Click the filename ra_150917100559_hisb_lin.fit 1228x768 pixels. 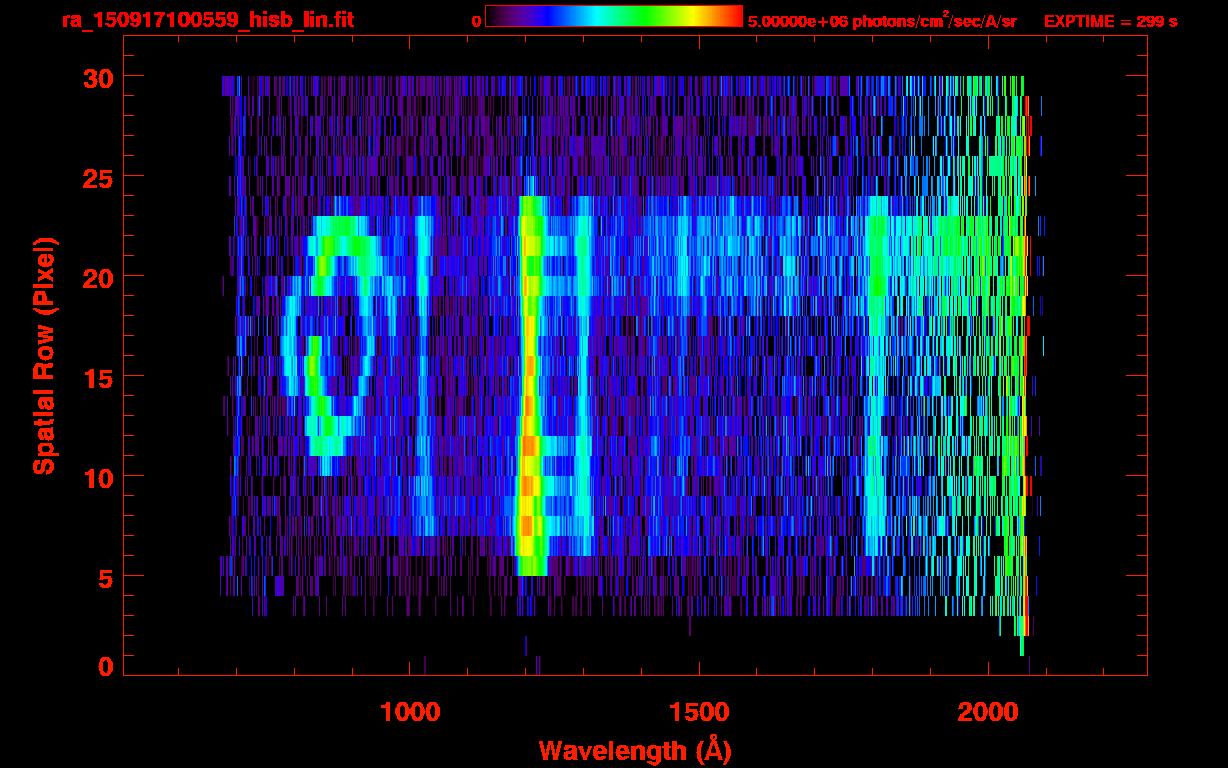207,20
